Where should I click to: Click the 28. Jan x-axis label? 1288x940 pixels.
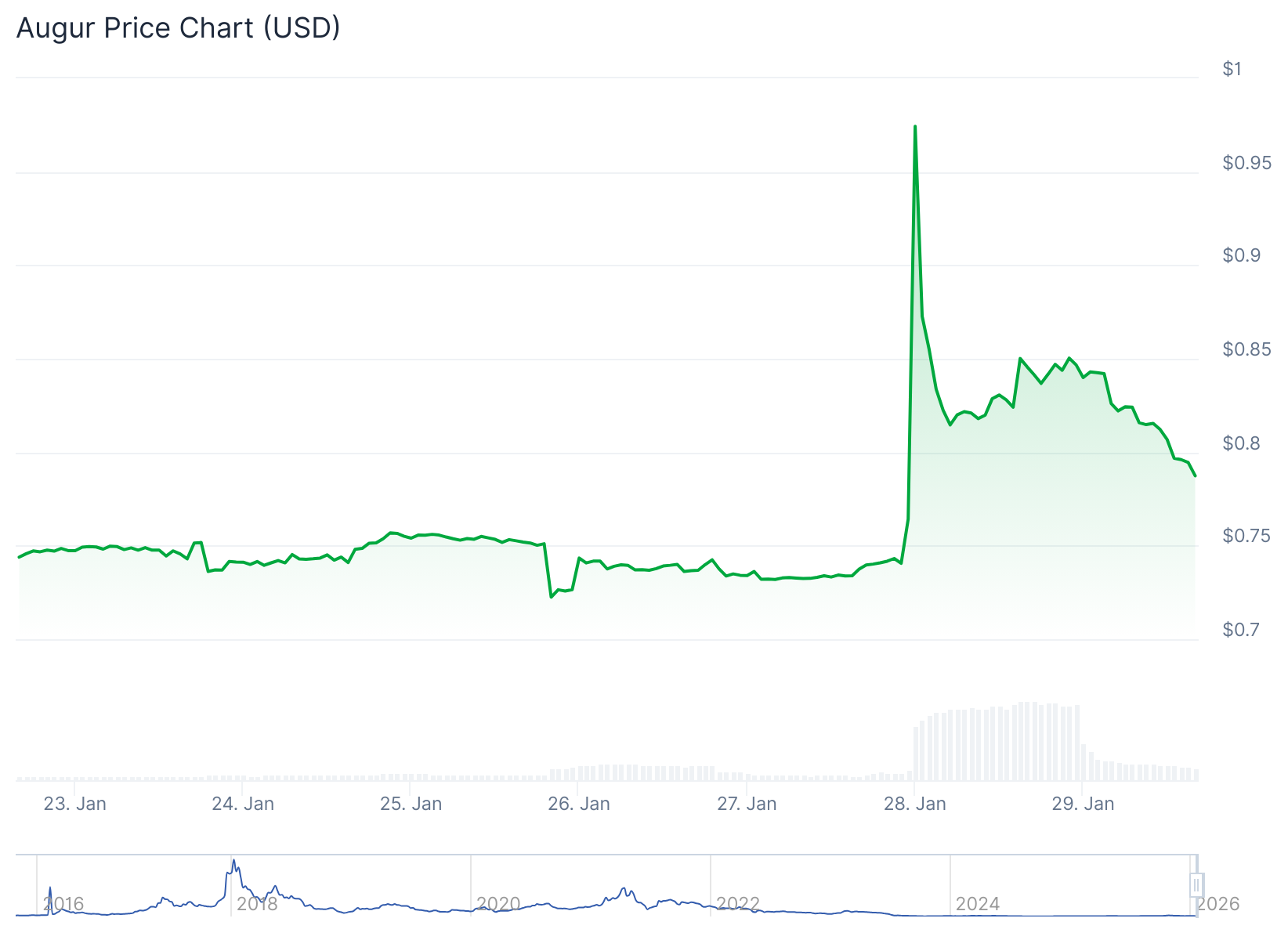point(915,804)
